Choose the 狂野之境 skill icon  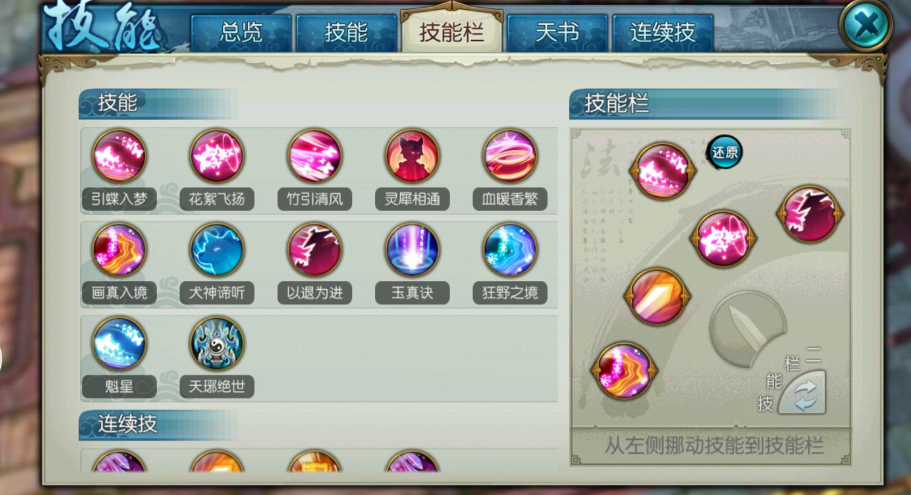pos(510,250)
